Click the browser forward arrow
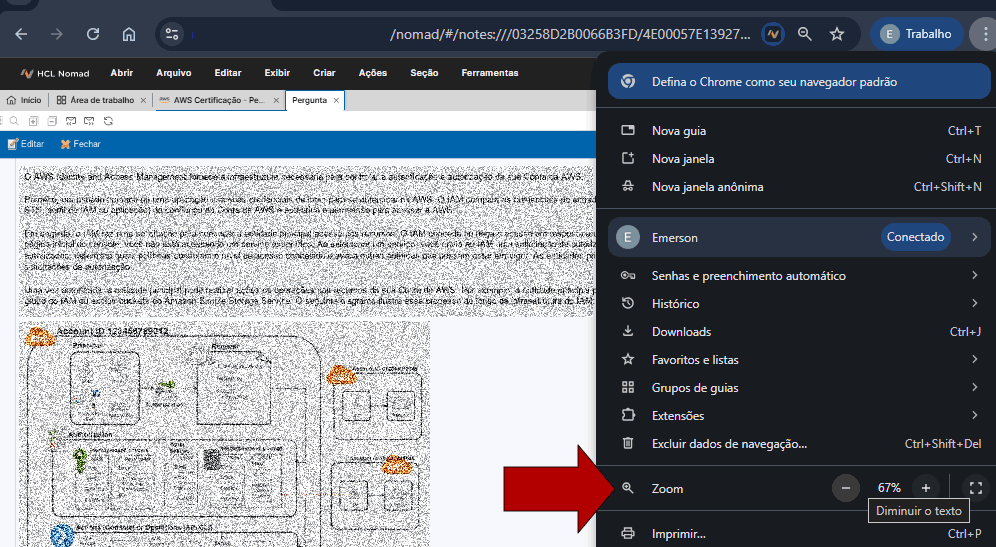This screenshot has height=547, width=996. click(57, 34)
